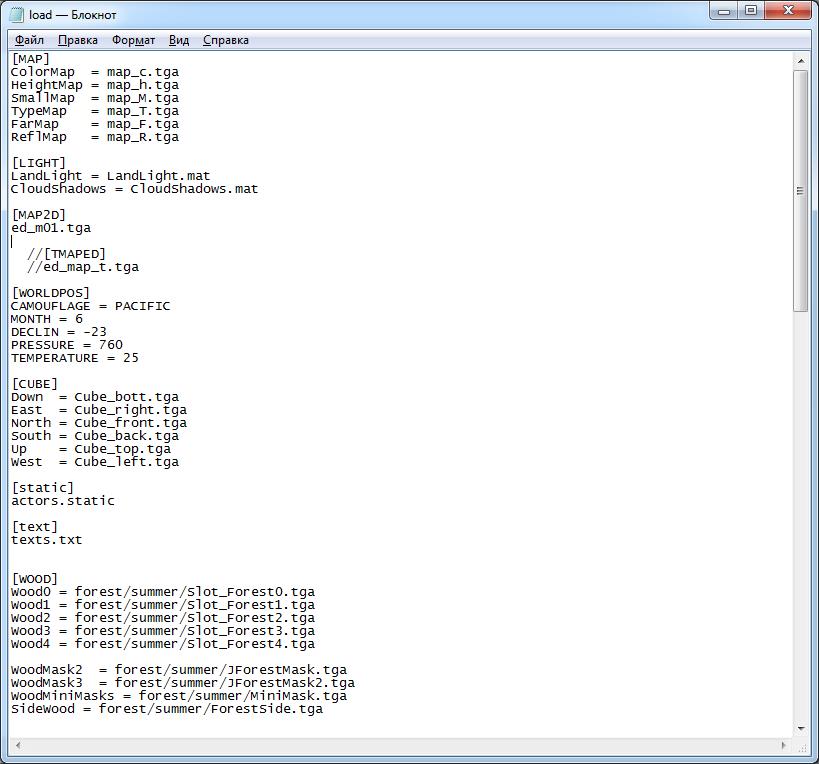Minimize the Notepad window
819x764 pixels.
click(723, 11)
